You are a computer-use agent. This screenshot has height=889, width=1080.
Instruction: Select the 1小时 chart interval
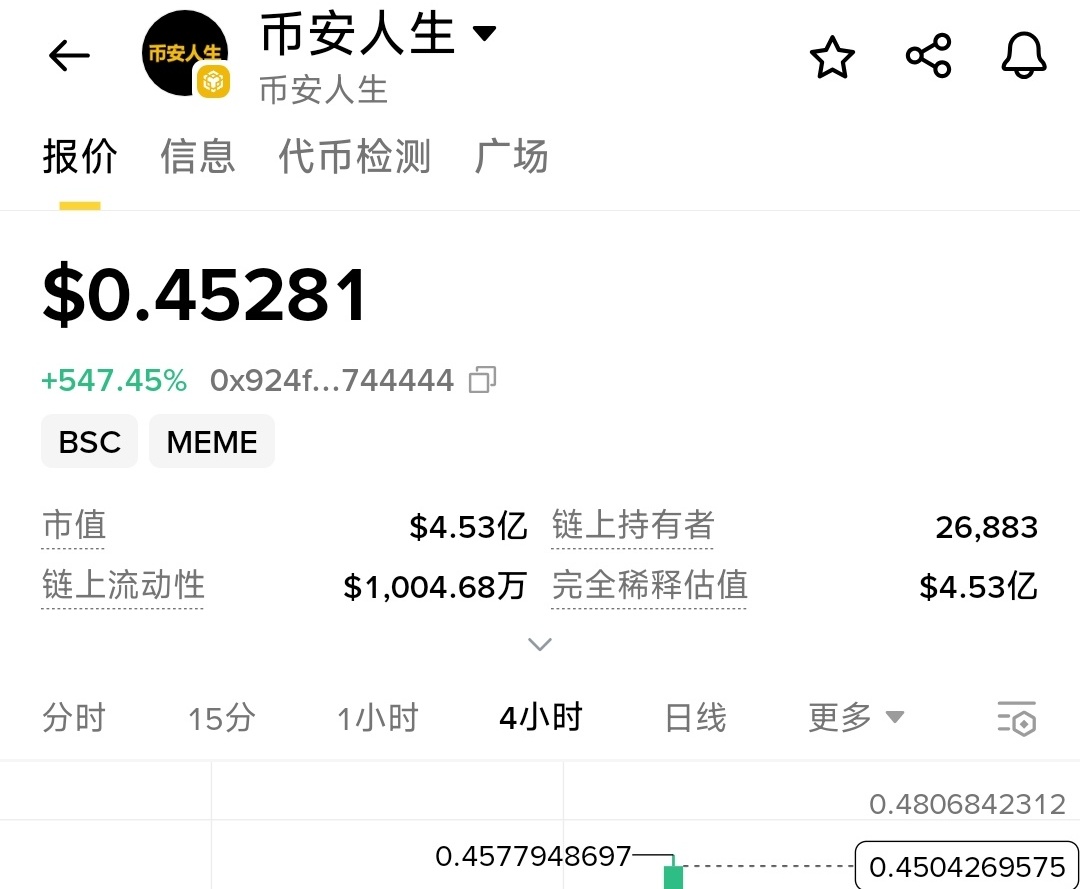click(x=377, y=718)
